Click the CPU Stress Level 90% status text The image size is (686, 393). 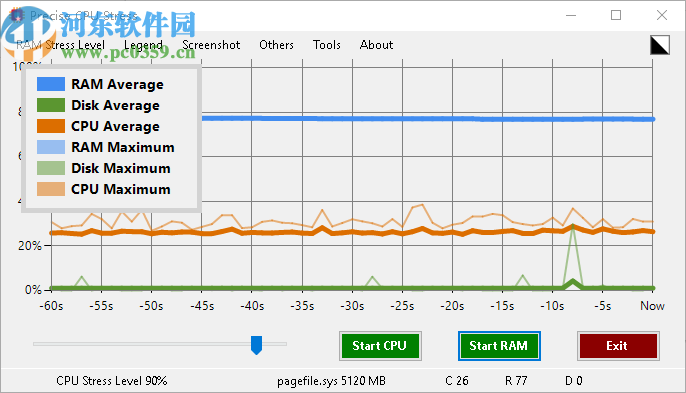(112, 381)
